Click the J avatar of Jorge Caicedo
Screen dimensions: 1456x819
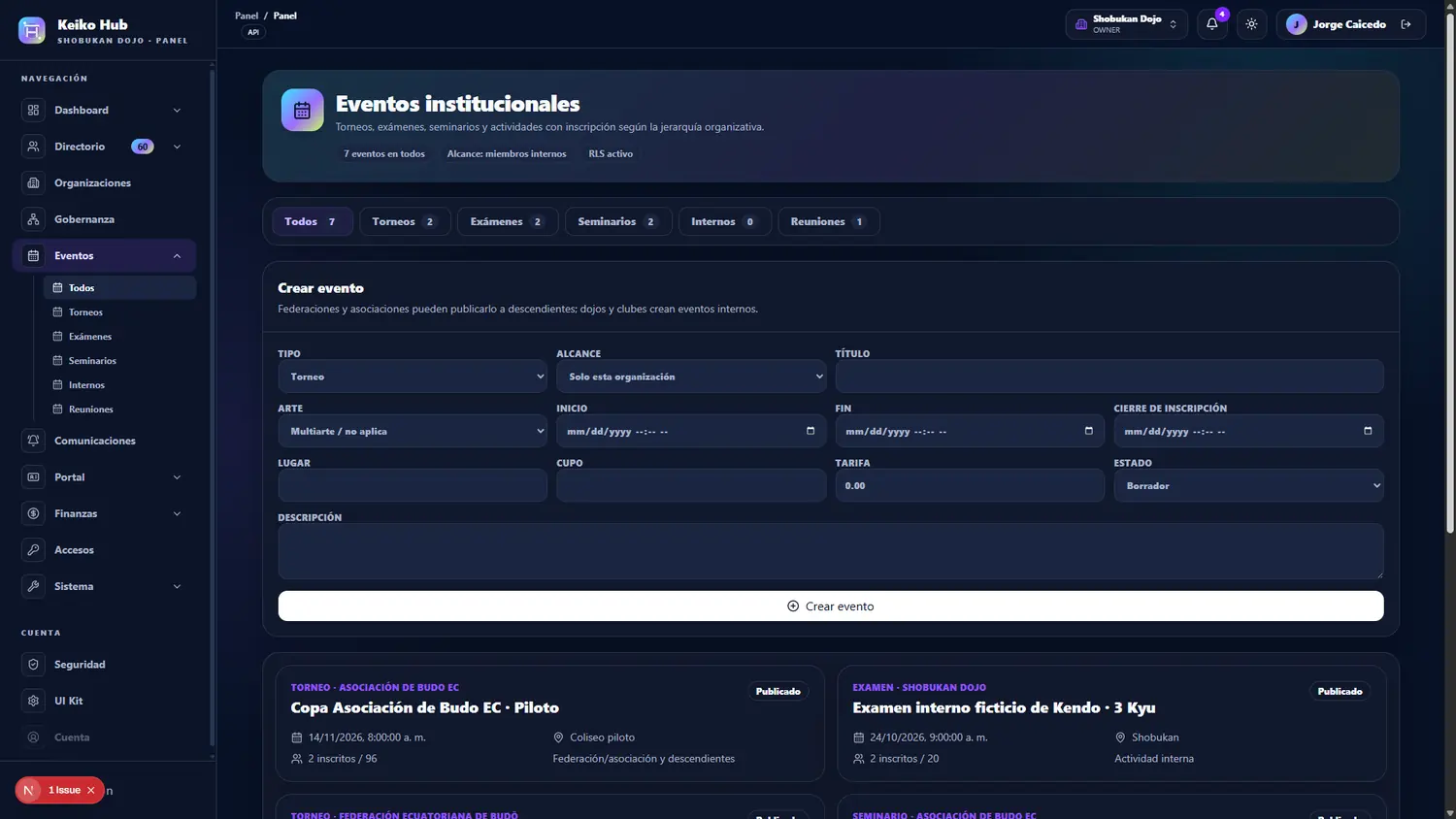(1296, 24)
